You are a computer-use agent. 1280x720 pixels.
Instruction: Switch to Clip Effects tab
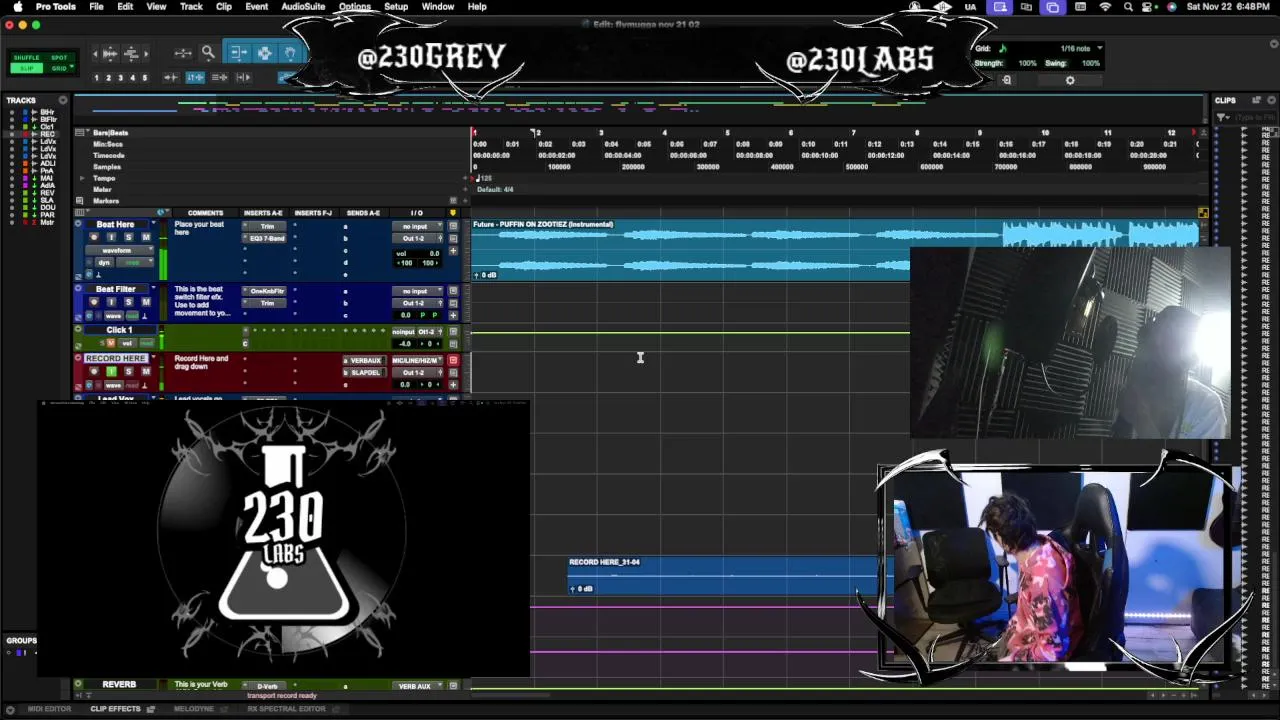(x=116, y=709)
